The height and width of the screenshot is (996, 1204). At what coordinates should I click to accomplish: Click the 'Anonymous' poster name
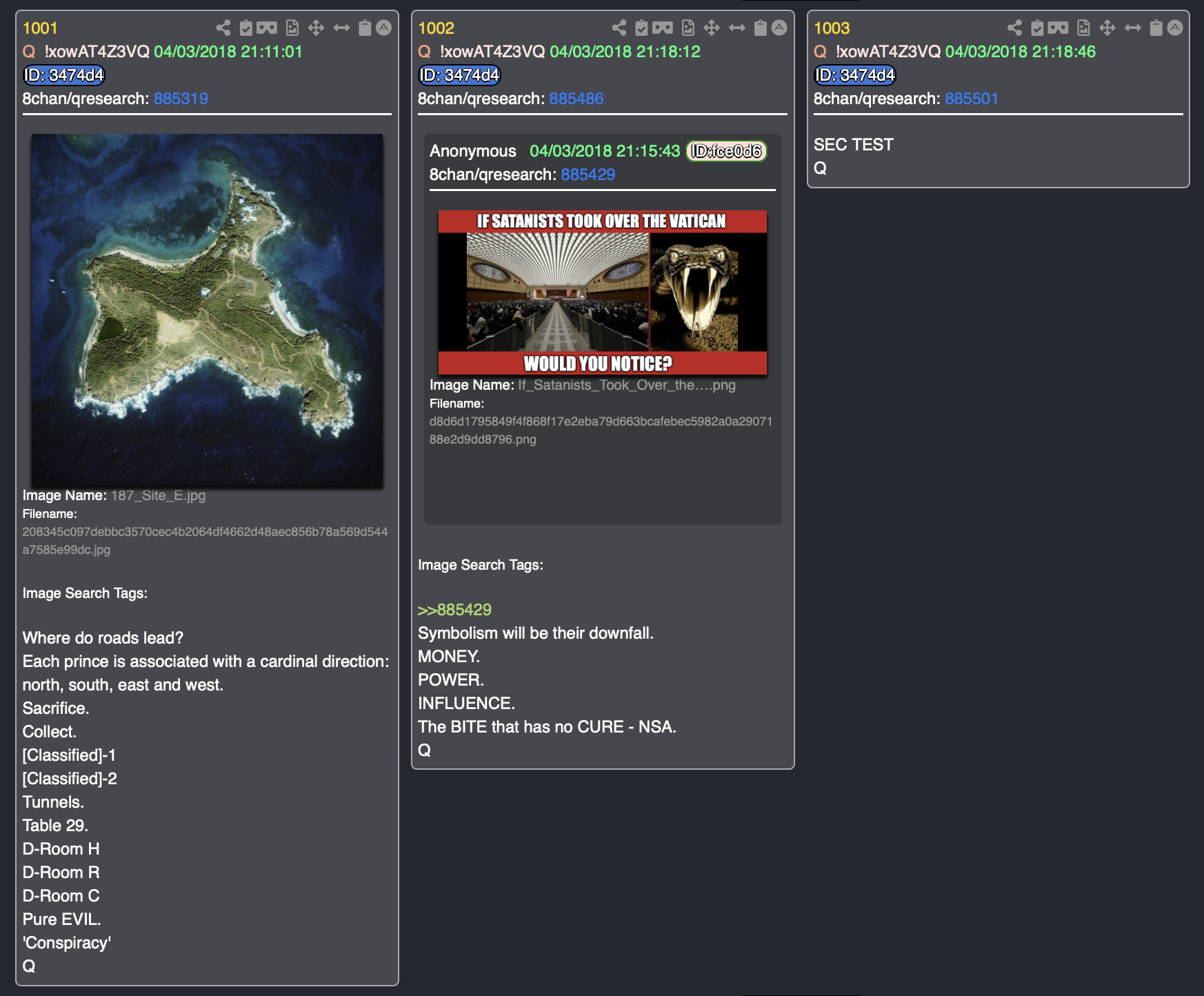click(472, 151)
